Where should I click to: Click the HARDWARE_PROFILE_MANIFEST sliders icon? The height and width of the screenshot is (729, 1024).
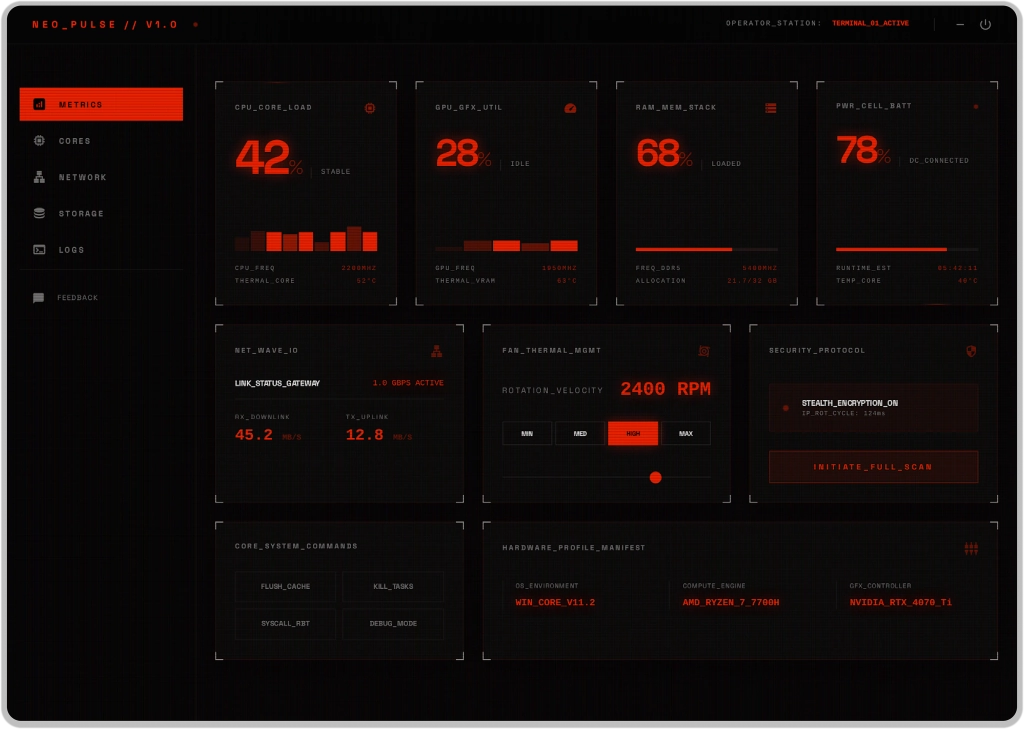coord(971,549)
